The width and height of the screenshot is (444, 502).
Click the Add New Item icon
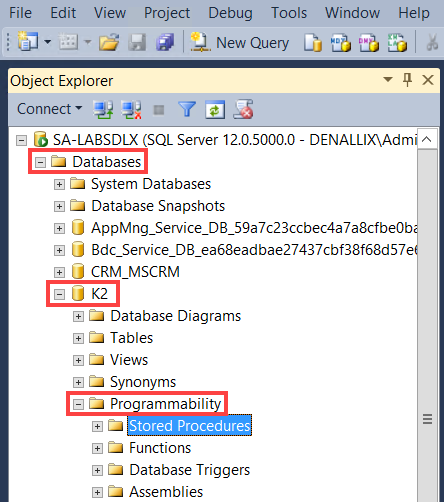(68, 42)
